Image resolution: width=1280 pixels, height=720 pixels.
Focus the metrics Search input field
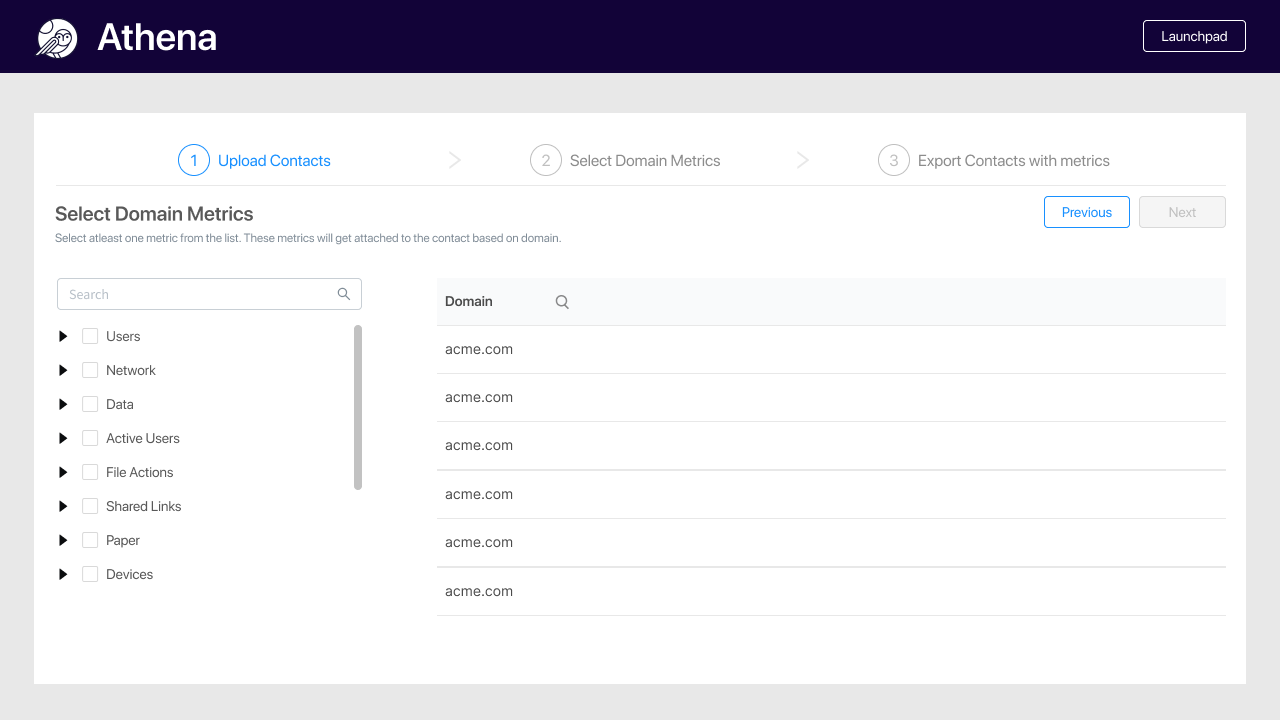click(209, 294)
